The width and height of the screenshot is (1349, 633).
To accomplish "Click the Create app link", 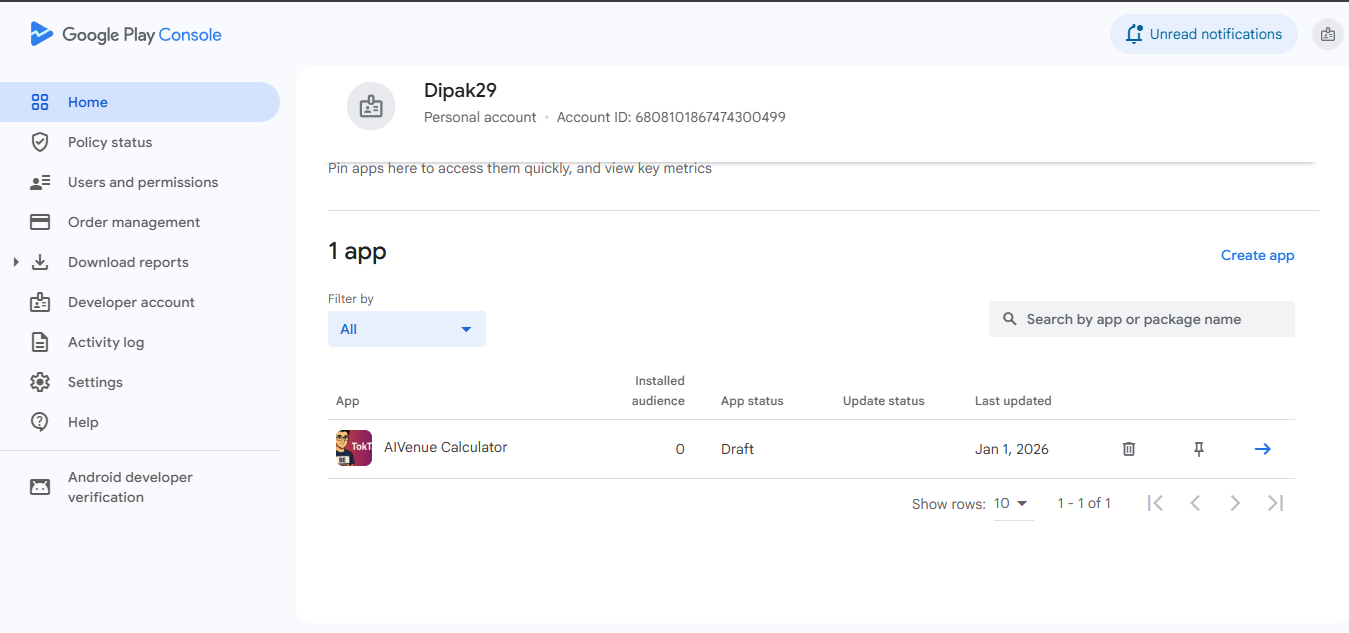I will 1257,255.
